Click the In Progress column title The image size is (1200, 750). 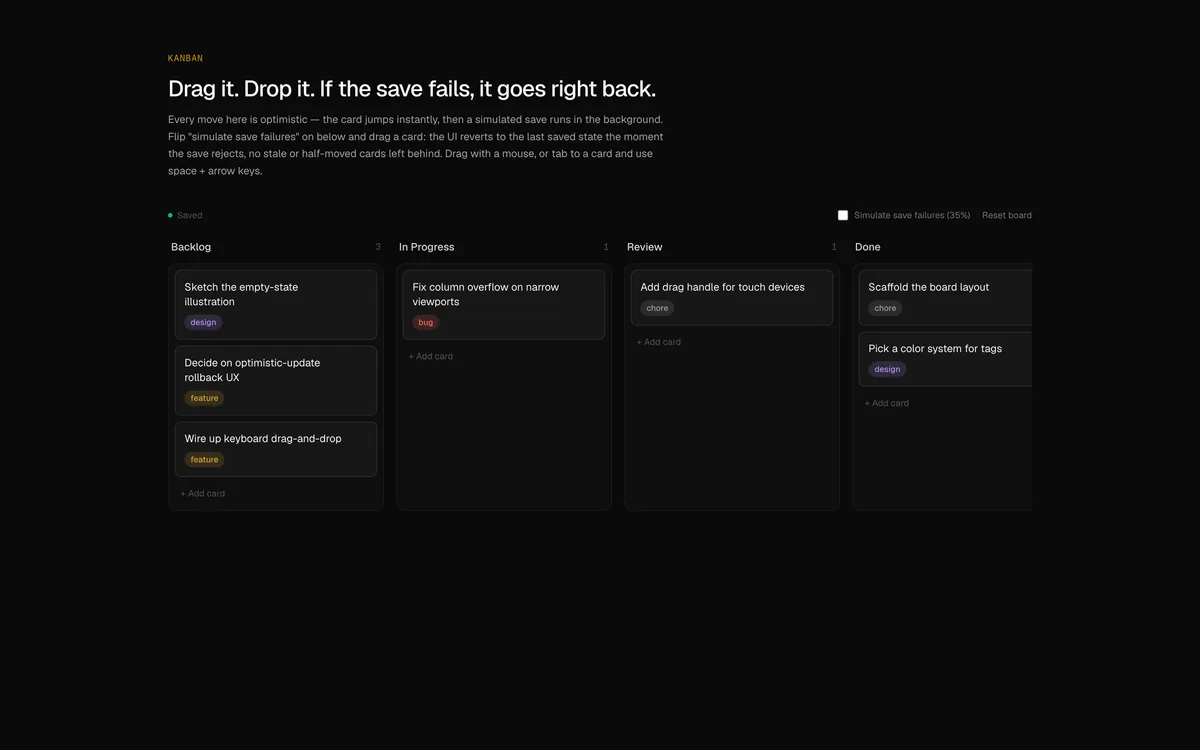[x=426, y=247]
